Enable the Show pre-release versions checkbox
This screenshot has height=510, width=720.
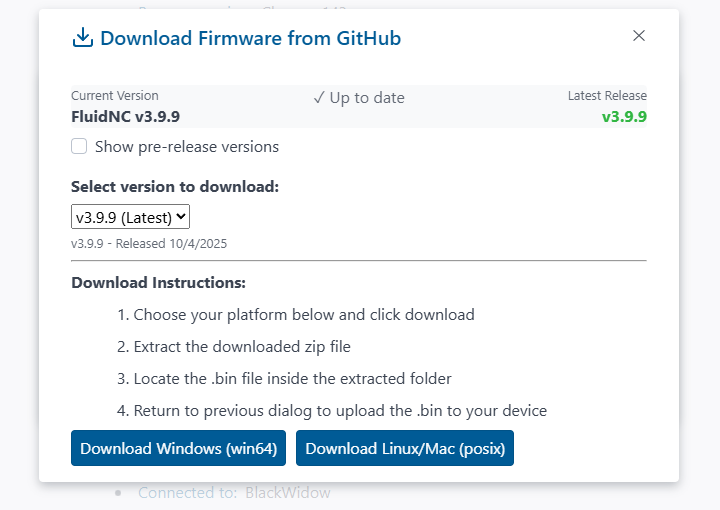(79, 146)
